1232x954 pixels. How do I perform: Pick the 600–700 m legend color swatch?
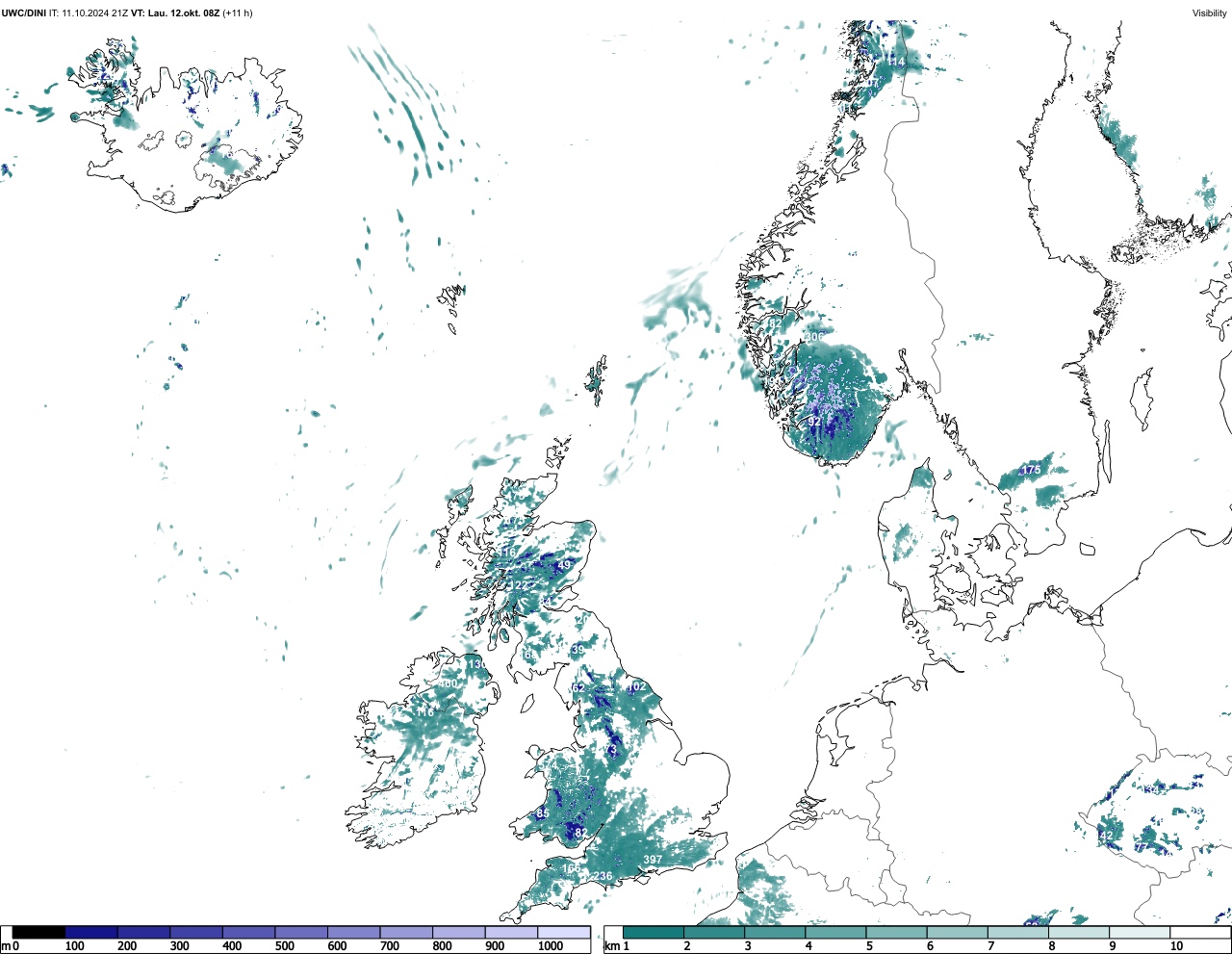click(x=354, y=932)
